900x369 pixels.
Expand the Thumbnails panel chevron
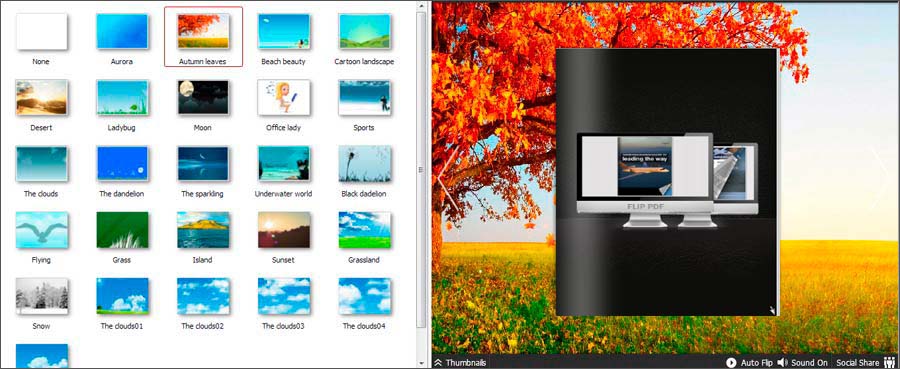(438, 363)
